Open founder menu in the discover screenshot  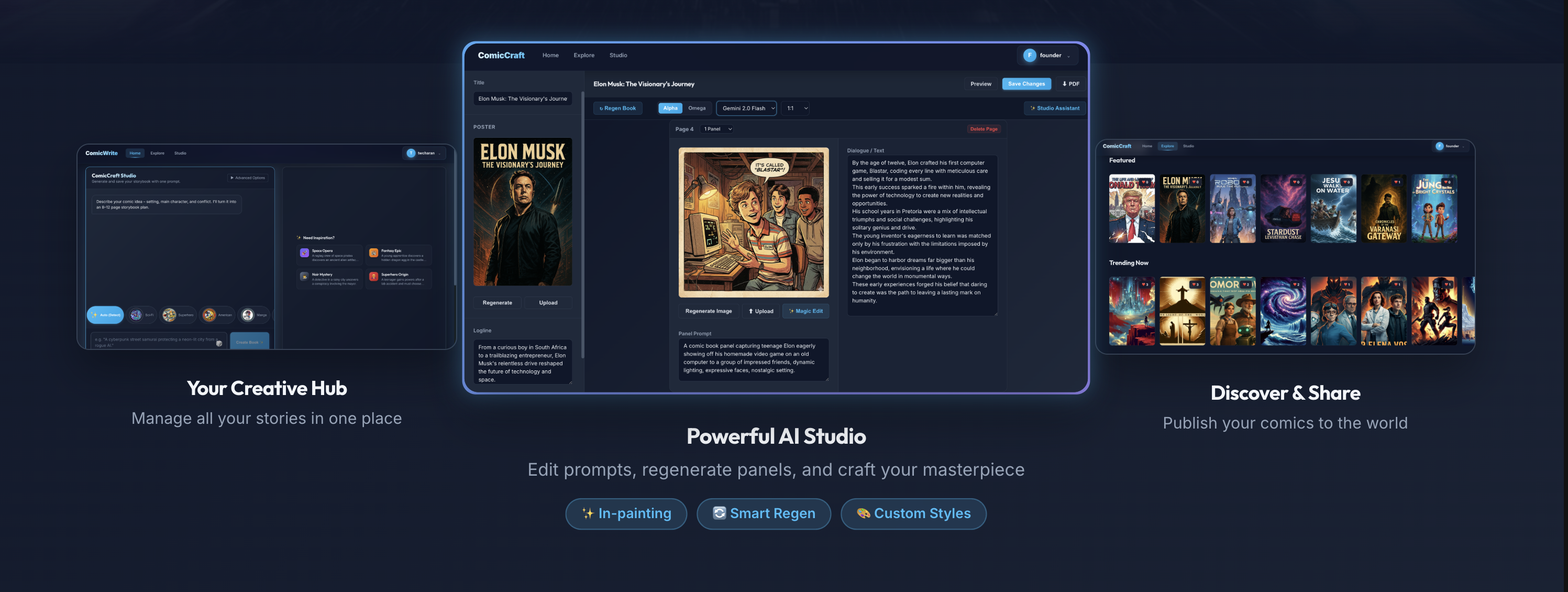point(1451,146)
